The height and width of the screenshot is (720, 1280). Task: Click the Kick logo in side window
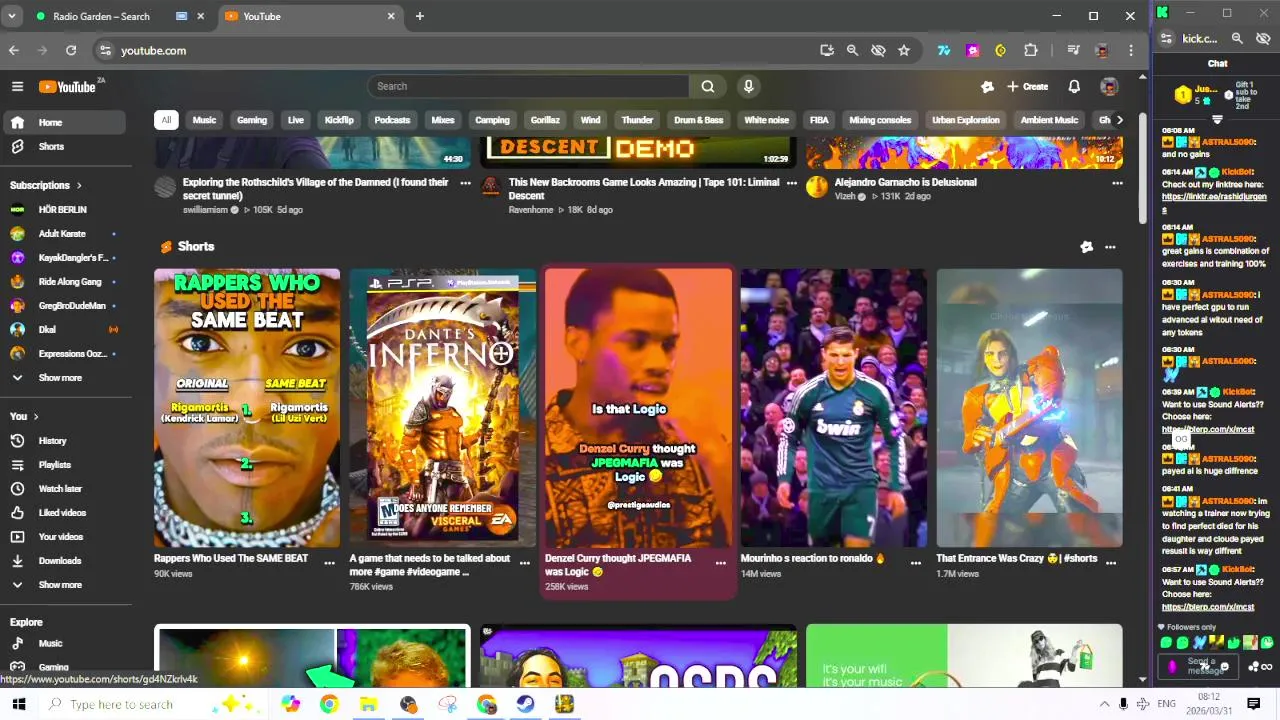point(1163,13)
